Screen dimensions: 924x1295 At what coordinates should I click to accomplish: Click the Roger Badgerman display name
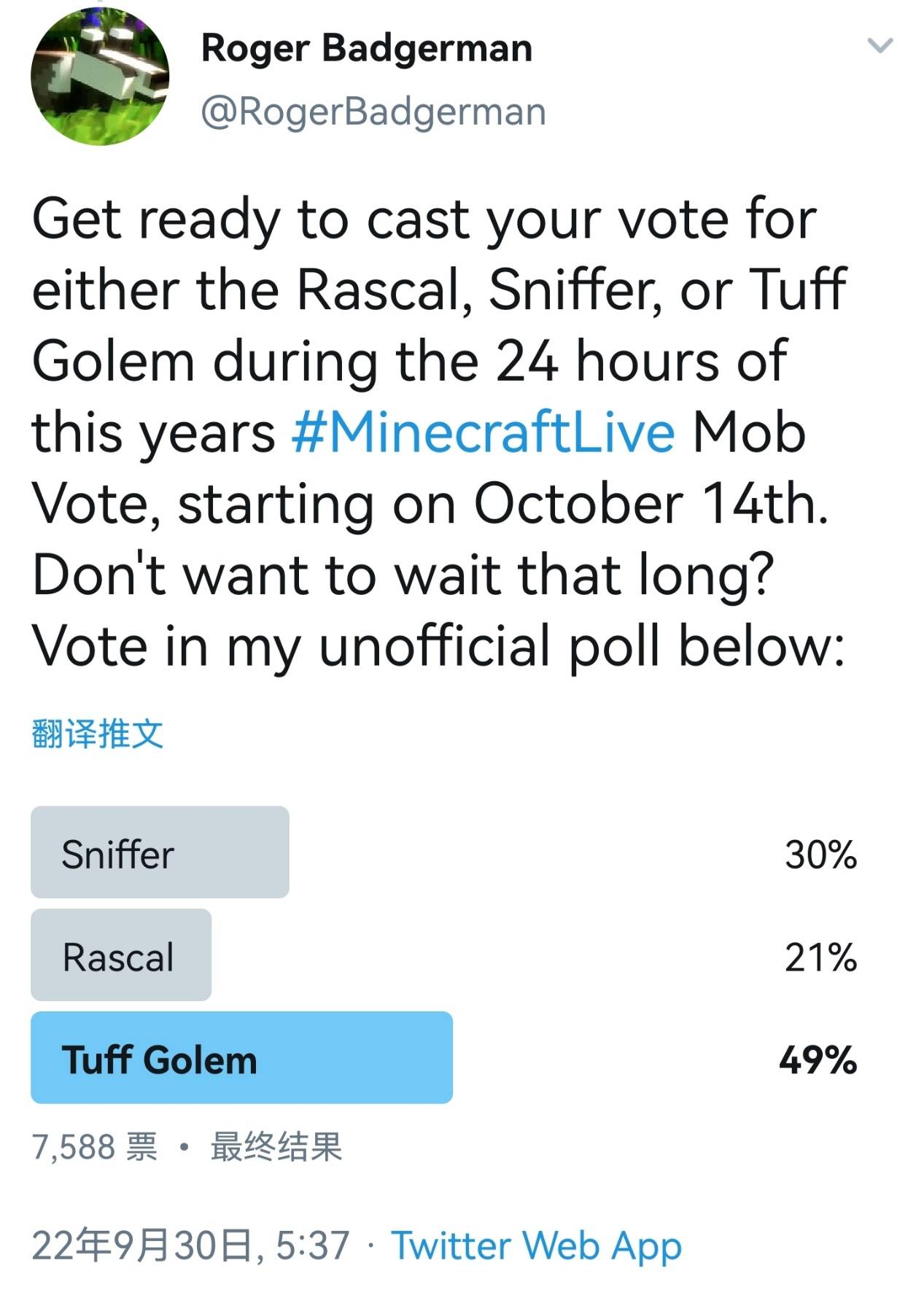pyautogui.click(x=366, y=48)
